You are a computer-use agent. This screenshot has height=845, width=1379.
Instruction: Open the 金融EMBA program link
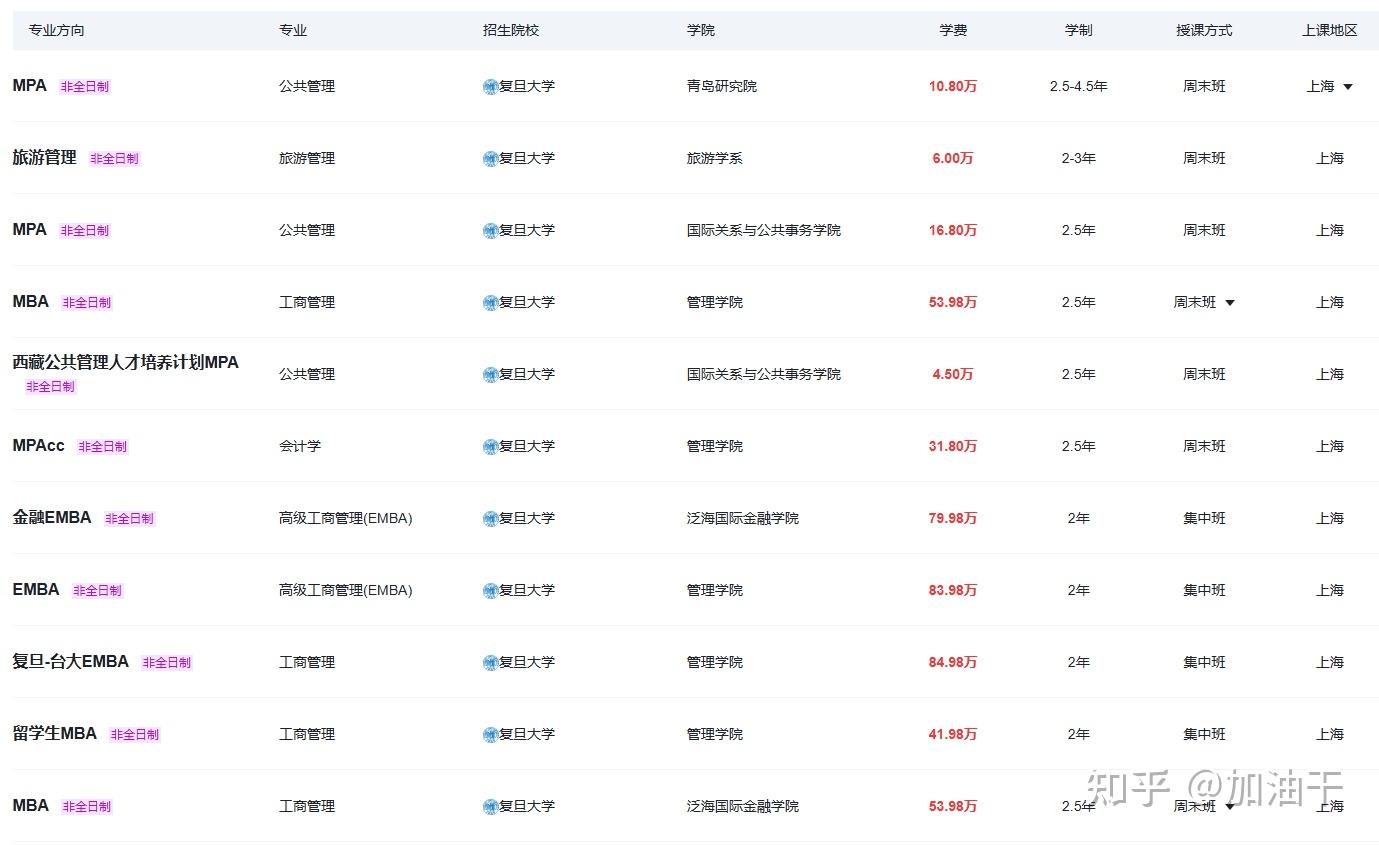52,518
